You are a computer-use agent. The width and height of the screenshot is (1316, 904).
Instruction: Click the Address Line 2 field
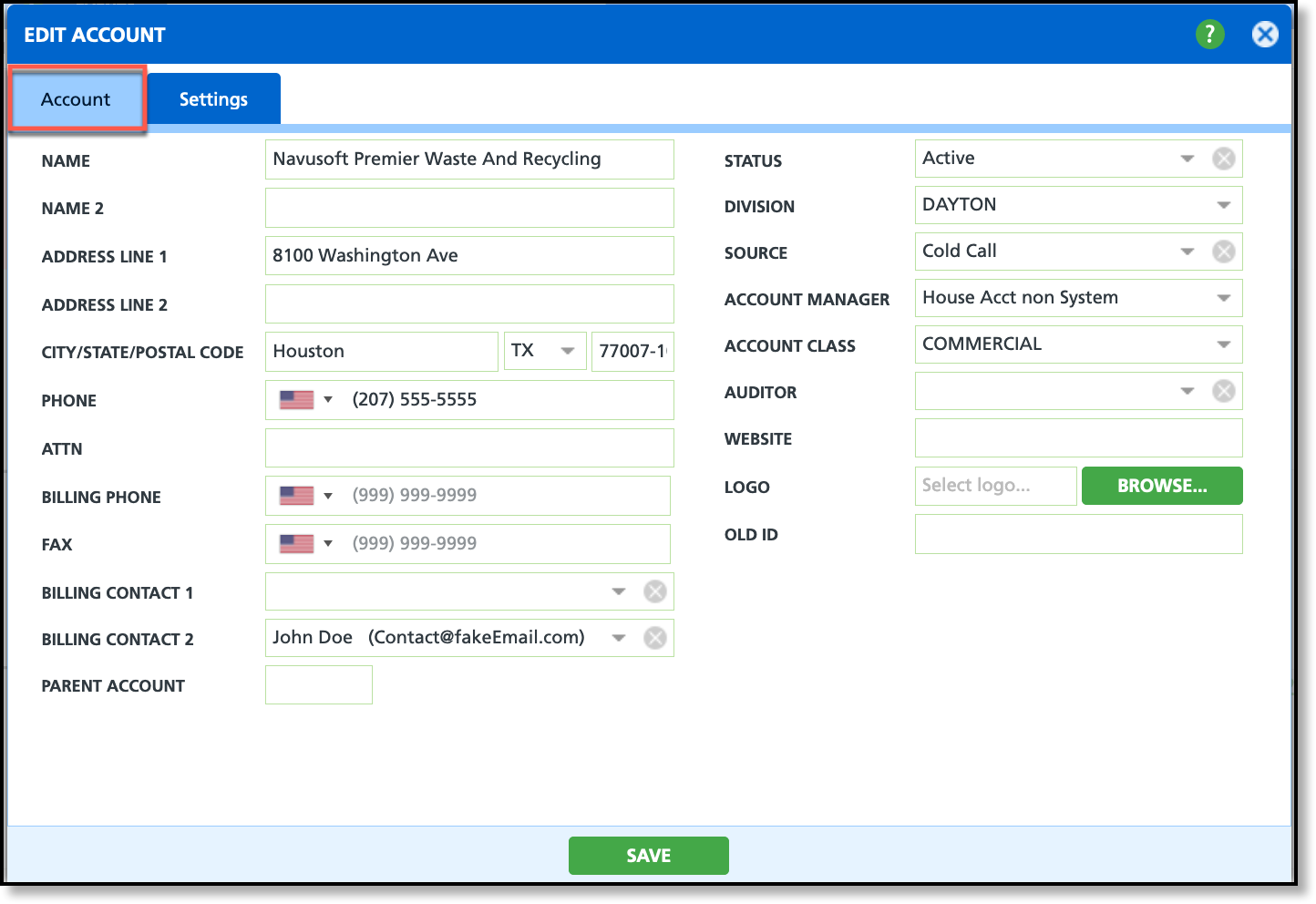click(x=469, y=303)
